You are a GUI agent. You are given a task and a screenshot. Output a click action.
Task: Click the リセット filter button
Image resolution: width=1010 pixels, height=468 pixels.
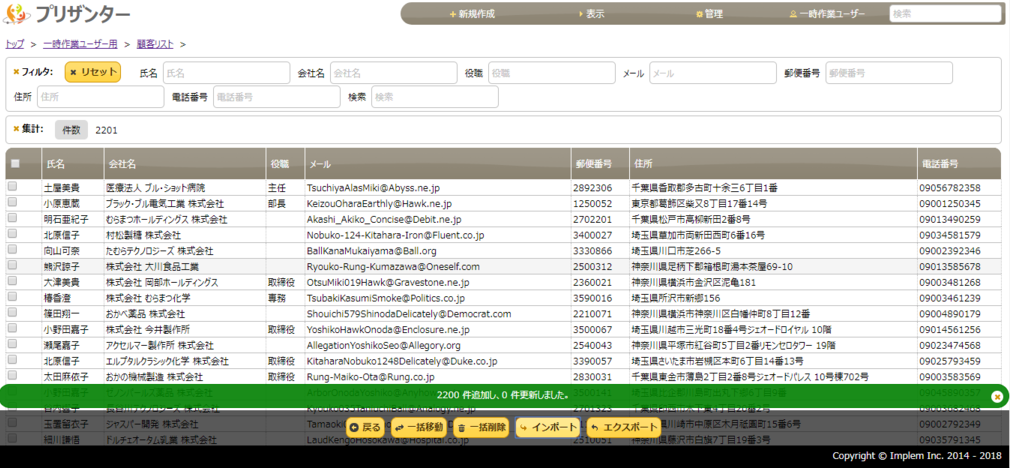pos(93,73)
